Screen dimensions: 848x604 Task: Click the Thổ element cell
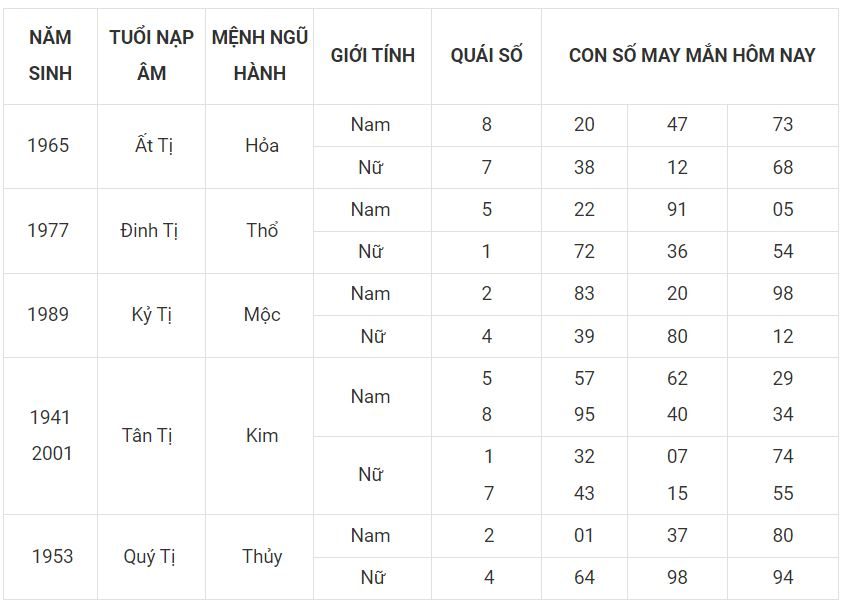pos(262,230)
